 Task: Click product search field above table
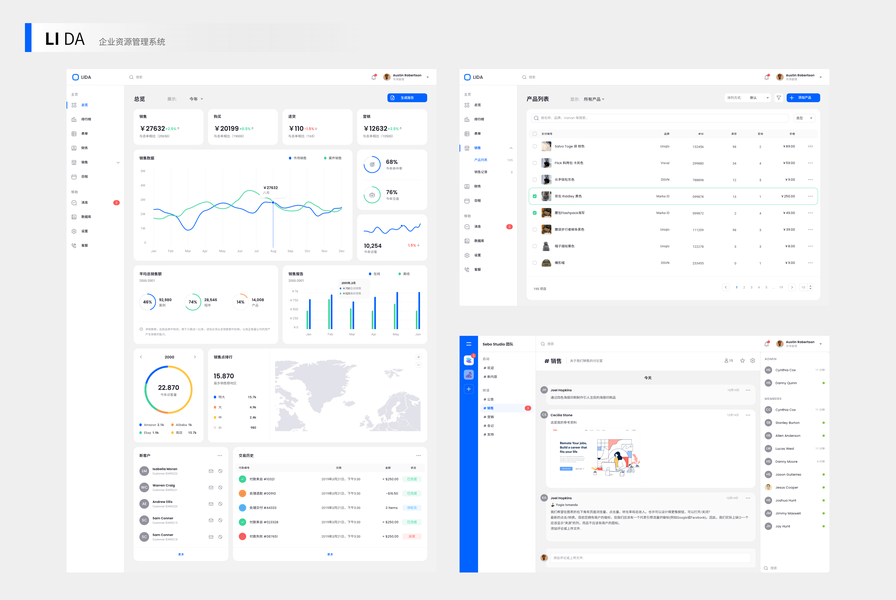click(x=660, y=118)
